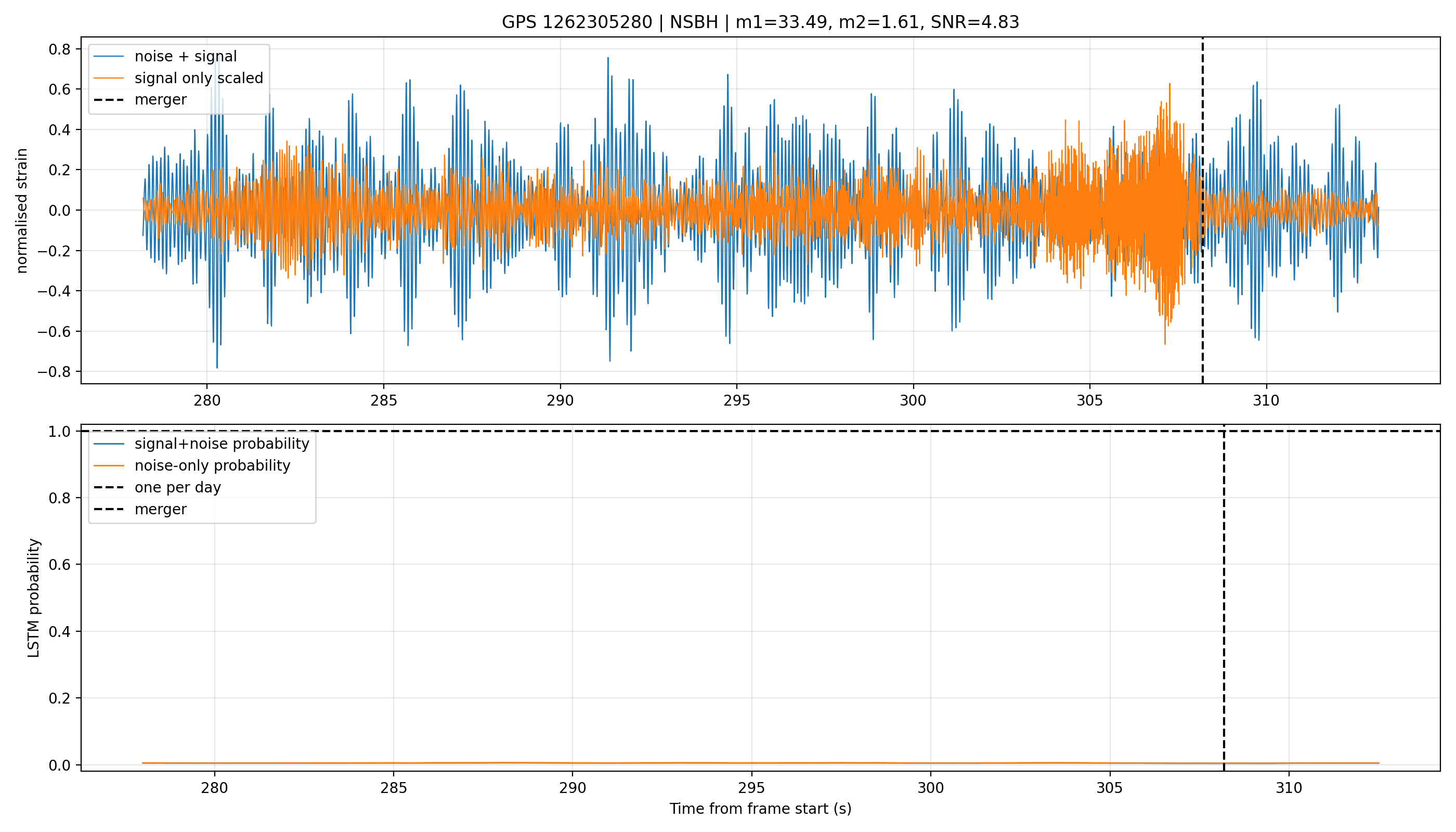Screen dimensions: 1456x832
Task: Click the orange swatch for noise-only probability
Action: pyautogui.click(x=109, y=465)
